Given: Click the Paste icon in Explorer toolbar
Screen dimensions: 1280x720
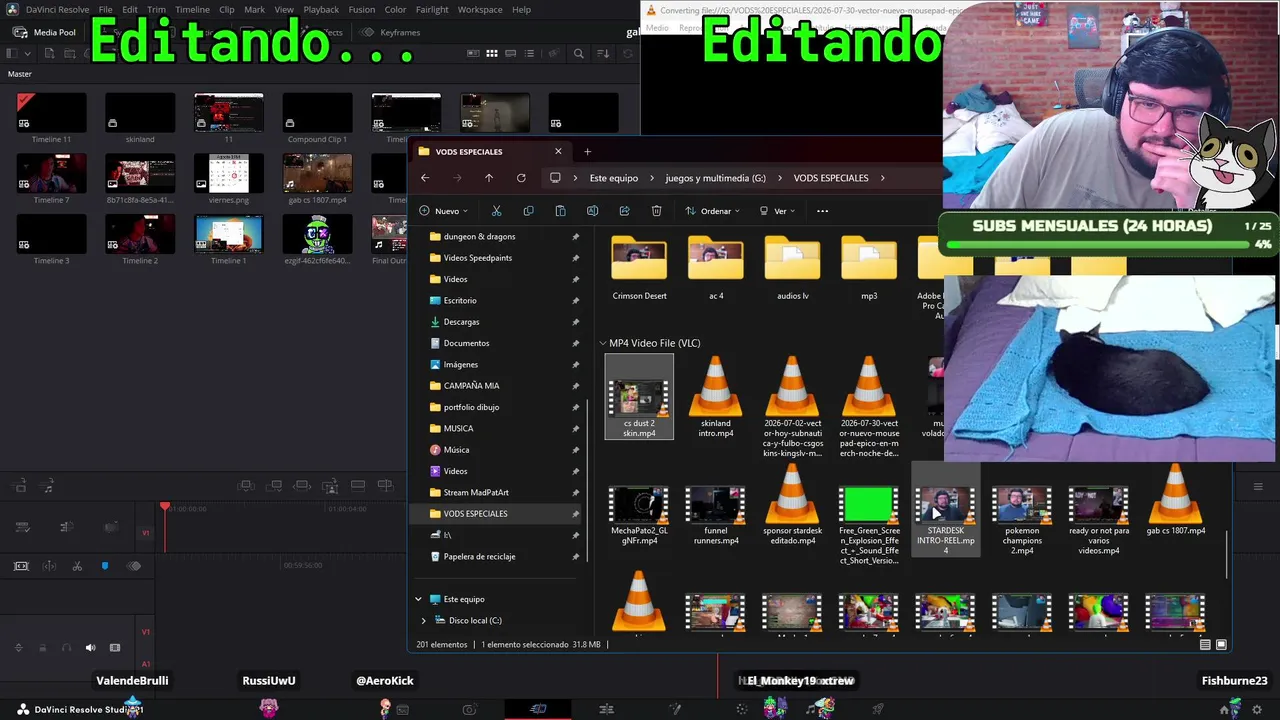Looking at the screenshot, I should (560, 211).
